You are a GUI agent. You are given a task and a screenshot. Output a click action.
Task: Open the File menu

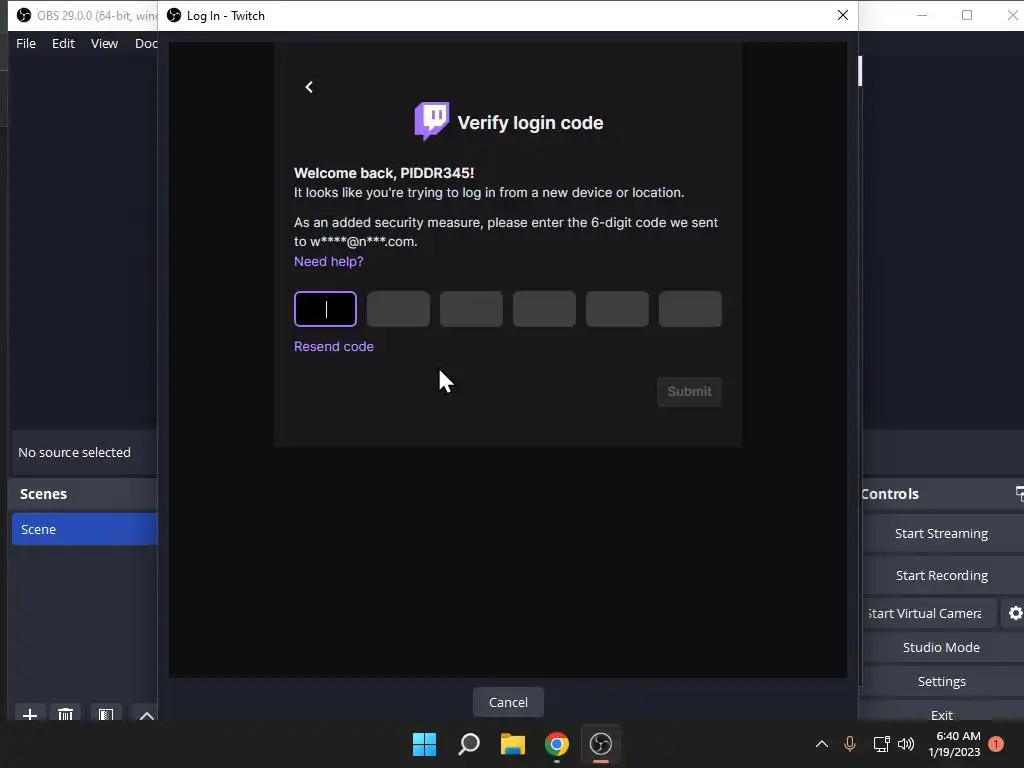coord(26,43)
